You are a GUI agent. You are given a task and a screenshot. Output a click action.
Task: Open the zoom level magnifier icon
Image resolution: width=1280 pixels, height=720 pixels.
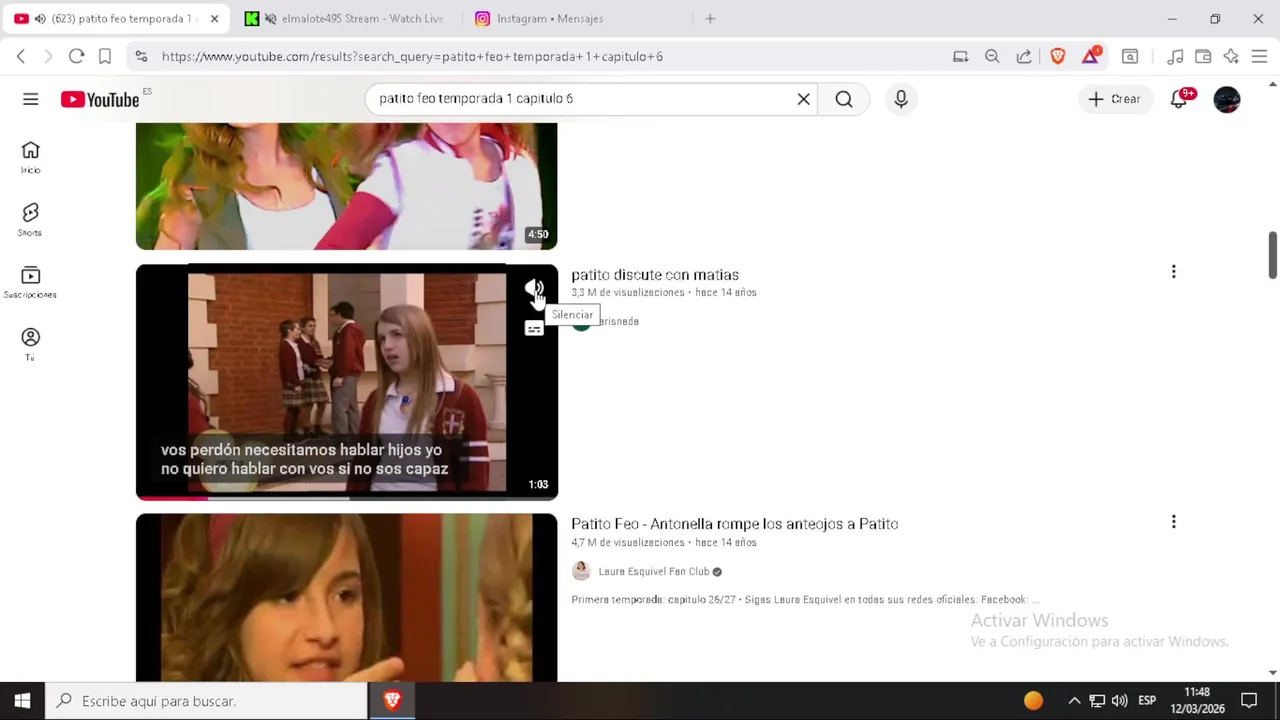(992, 57)
